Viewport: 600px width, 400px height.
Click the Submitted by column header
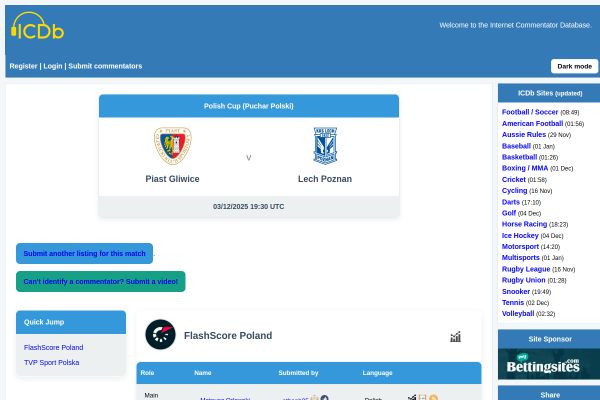[298, 373]
